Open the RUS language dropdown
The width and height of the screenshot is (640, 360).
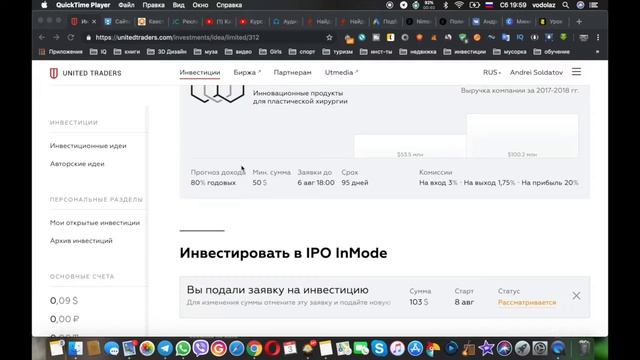[x=492, y=72]
